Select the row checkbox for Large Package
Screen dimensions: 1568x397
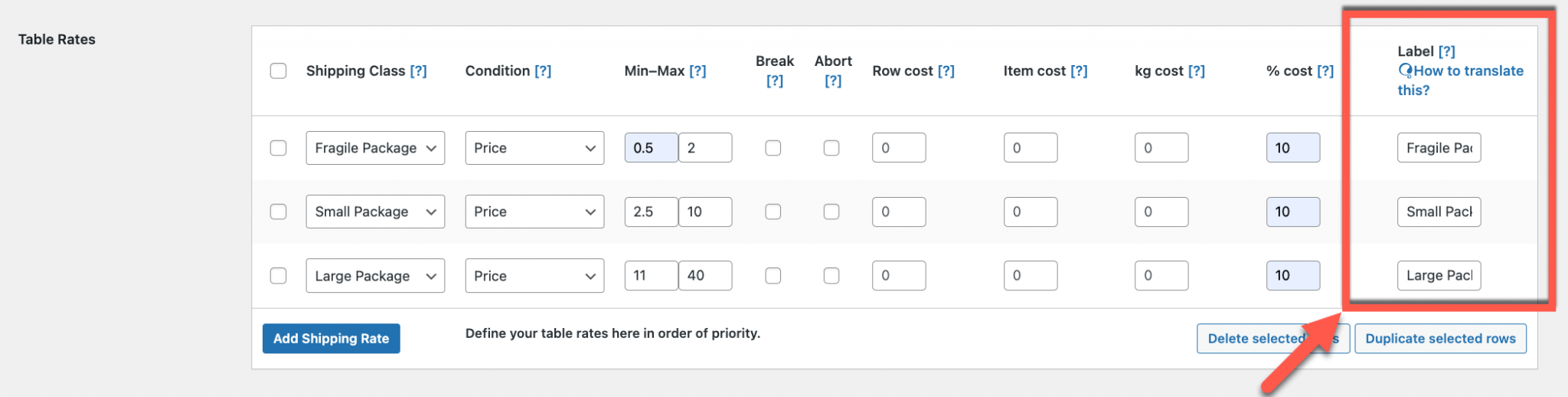click(x=279, y=276)
